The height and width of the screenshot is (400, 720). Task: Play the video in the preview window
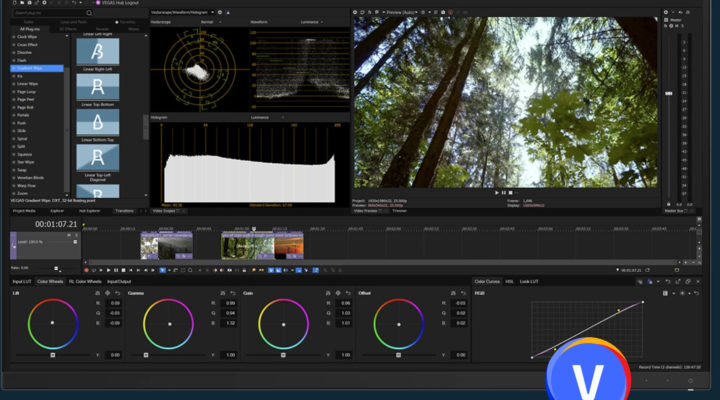tap(496, 193)
